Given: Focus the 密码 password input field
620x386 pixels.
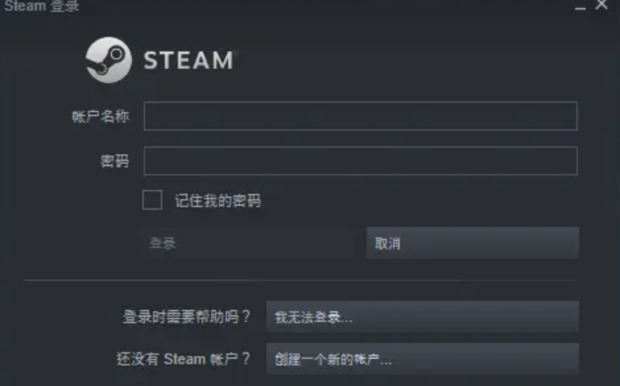Looking at the screenshot, I should point(361,161).
